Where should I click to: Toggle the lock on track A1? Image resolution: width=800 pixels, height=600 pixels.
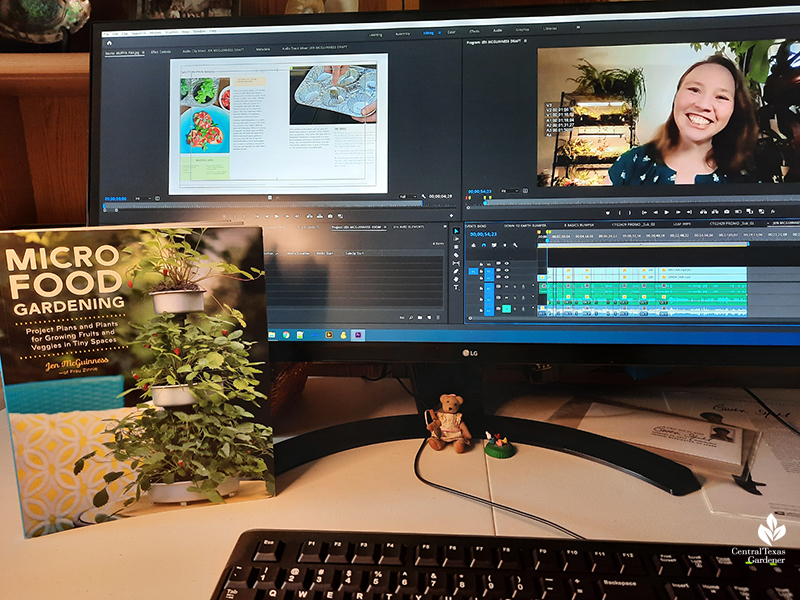481,288
